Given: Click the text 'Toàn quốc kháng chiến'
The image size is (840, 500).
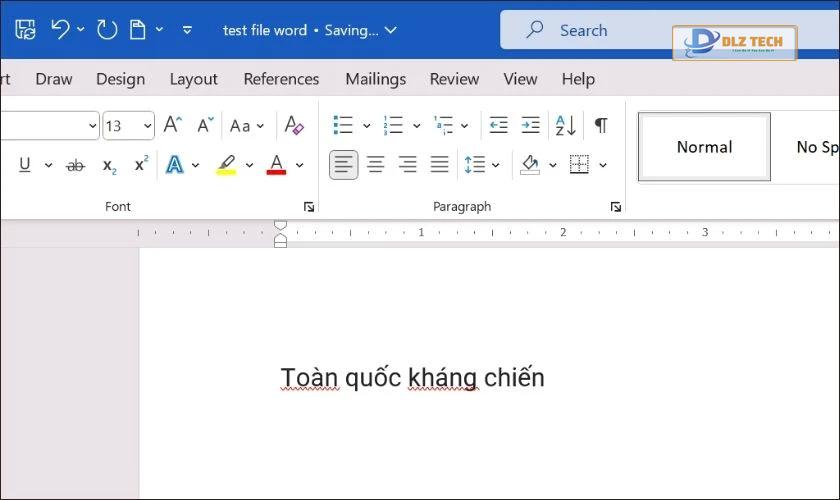Looking at the screenshot, I should [412, 378].
